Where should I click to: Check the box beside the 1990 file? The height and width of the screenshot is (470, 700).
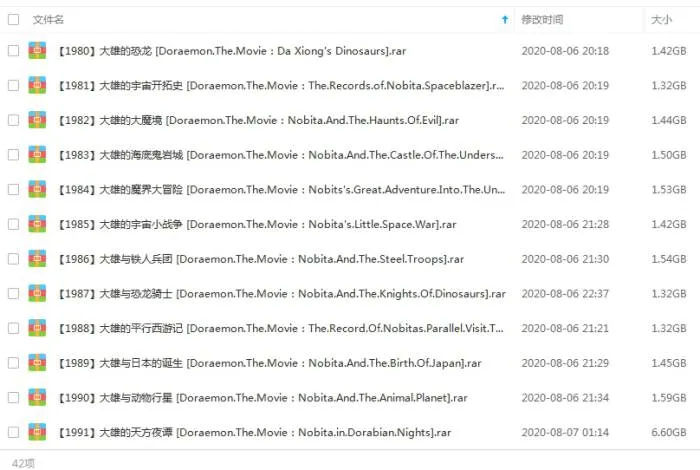pos(13,397)
